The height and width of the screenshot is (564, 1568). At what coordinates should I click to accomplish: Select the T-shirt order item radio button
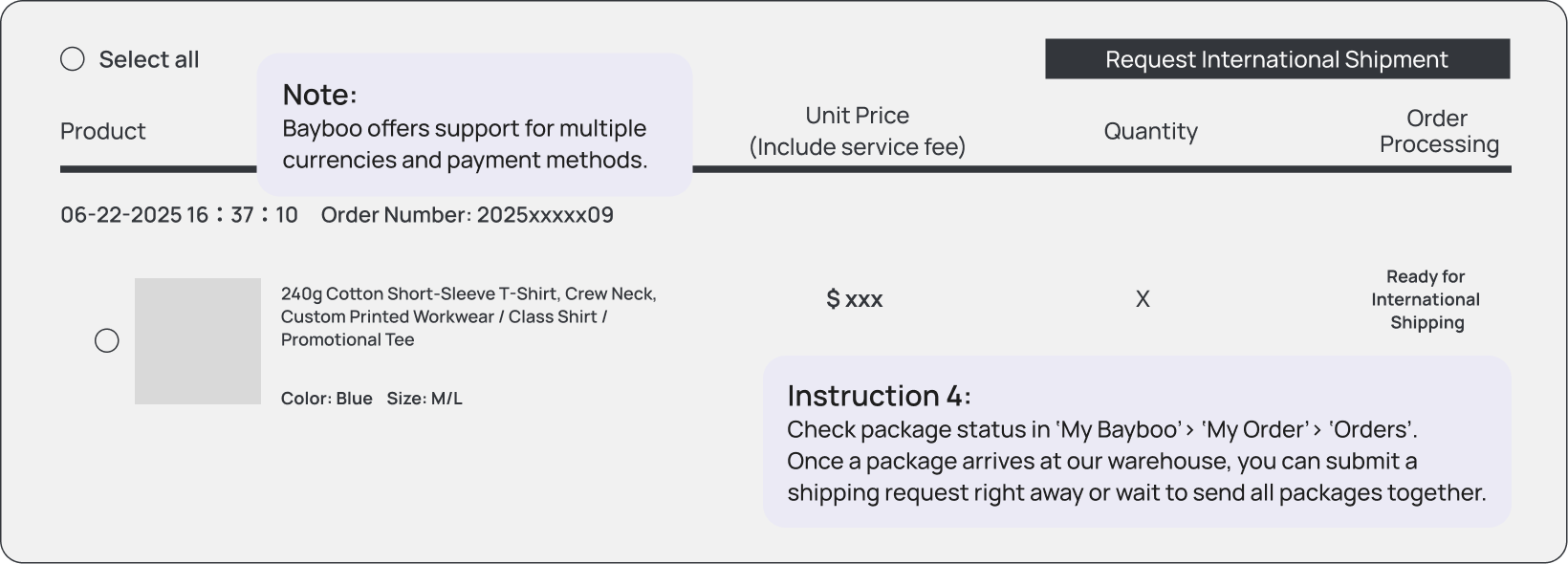pyautogui.click(x=107, y=341)
